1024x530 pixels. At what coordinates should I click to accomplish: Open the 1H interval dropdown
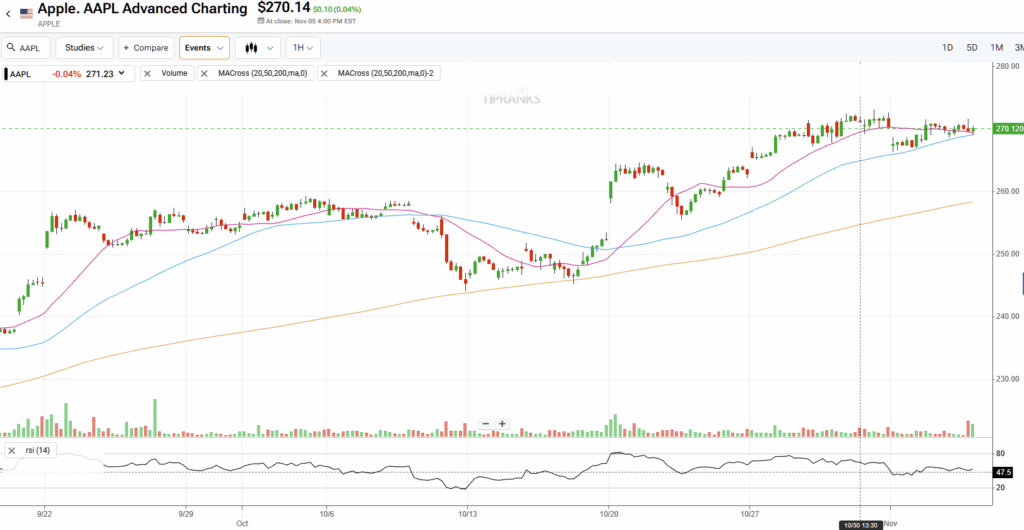[x=303, y=48]
